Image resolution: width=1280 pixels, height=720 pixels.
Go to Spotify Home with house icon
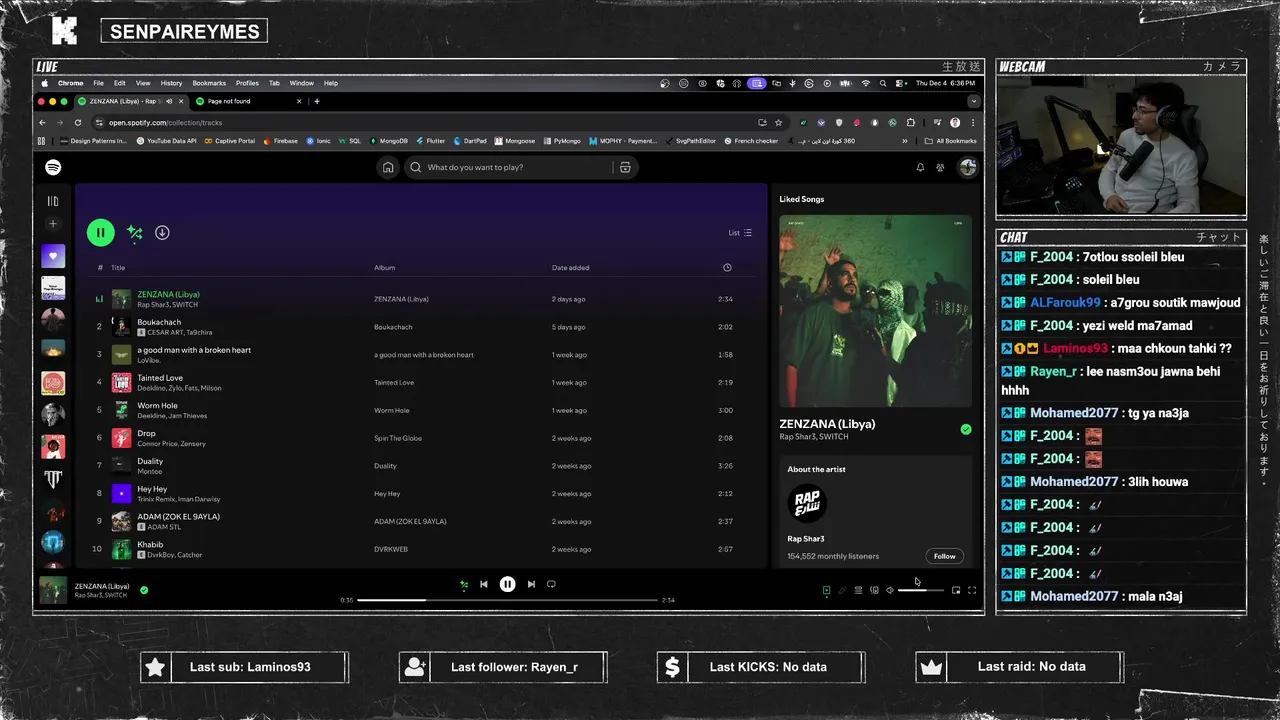coord(388,167)
